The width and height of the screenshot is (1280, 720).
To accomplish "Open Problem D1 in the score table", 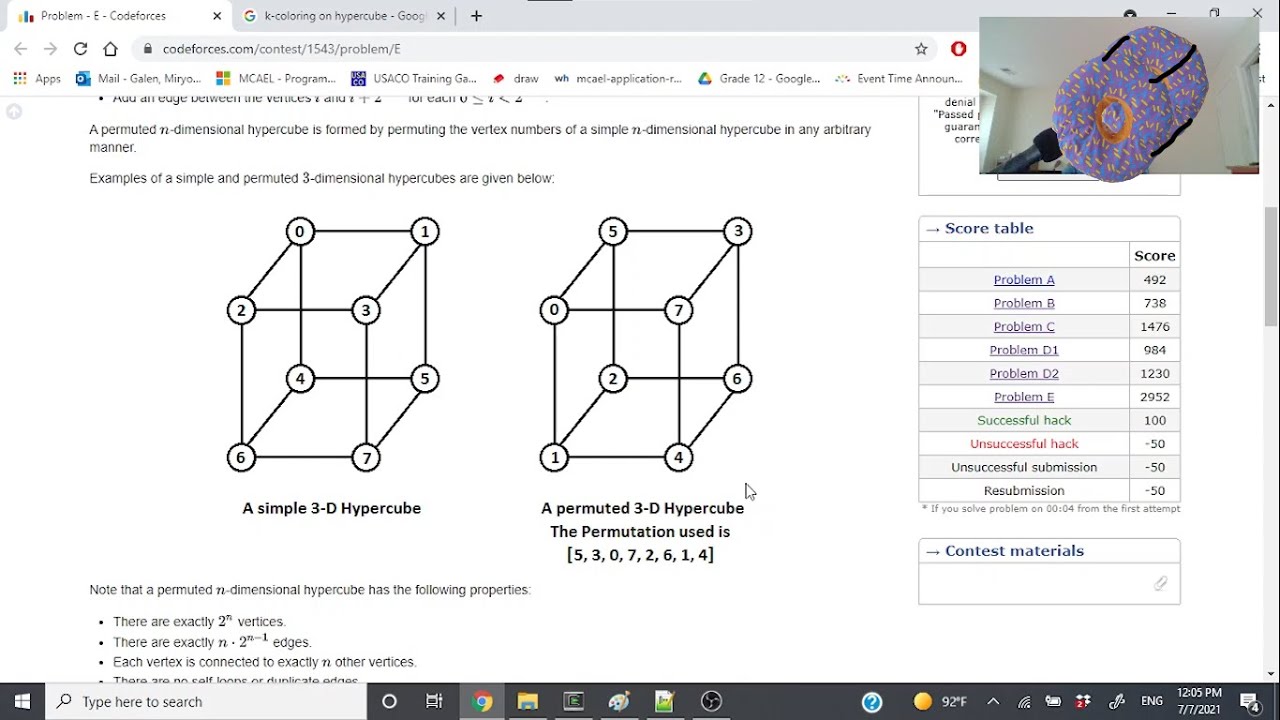I will coord(1024,350).
